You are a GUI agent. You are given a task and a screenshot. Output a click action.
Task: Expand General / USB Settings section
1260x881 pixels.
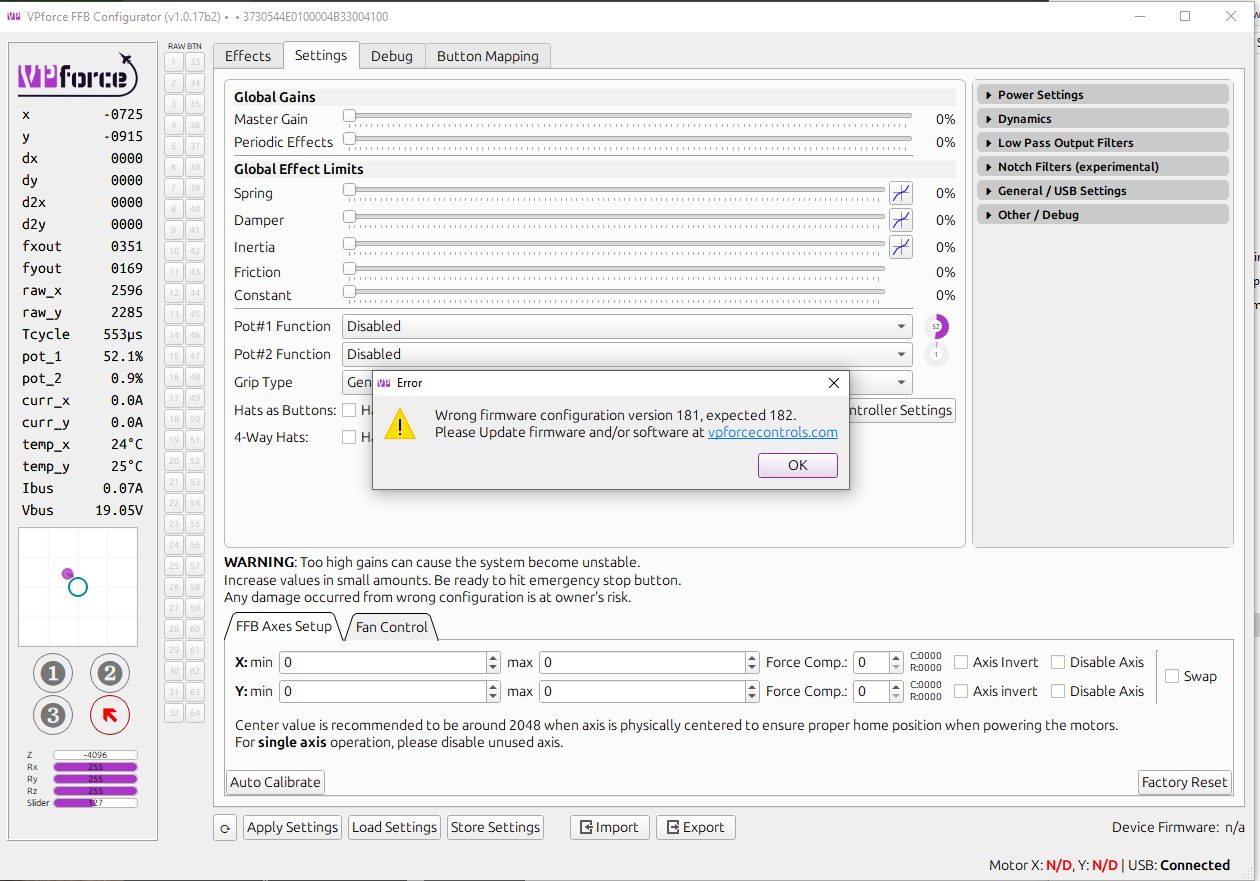tap(1102, 191)
